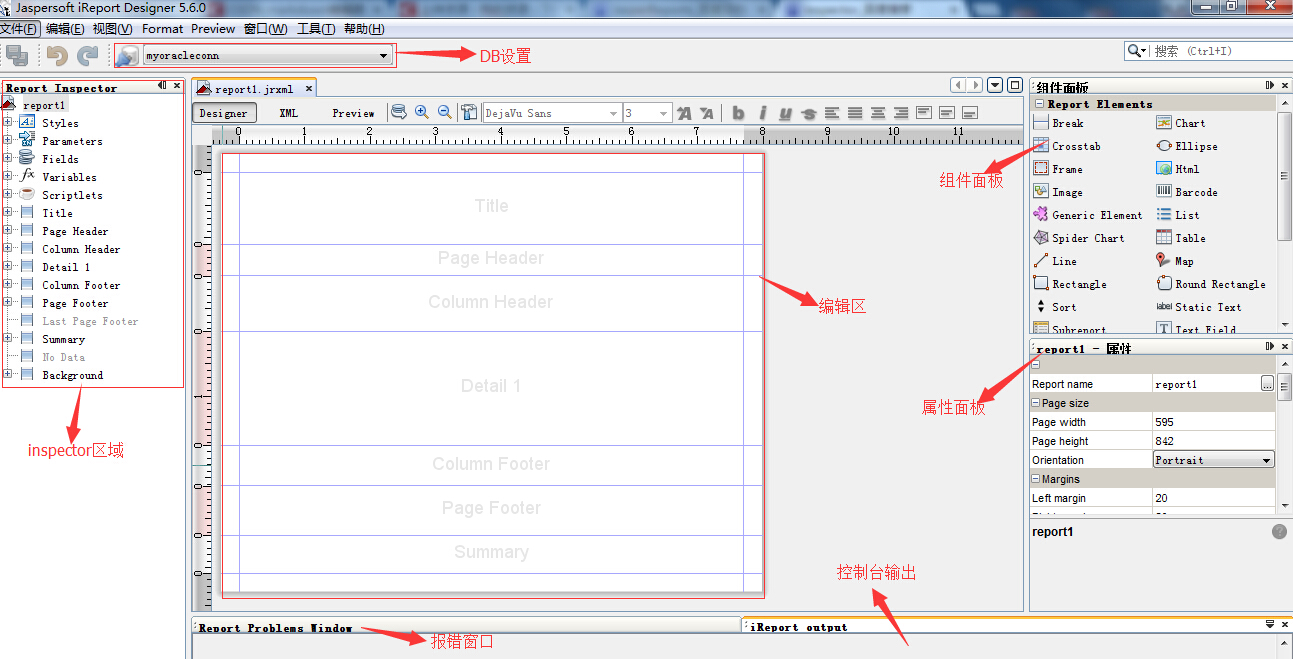Open the report query database icon
The height and width of the screenshot is (659, 1293).
(x=398, y=113)
